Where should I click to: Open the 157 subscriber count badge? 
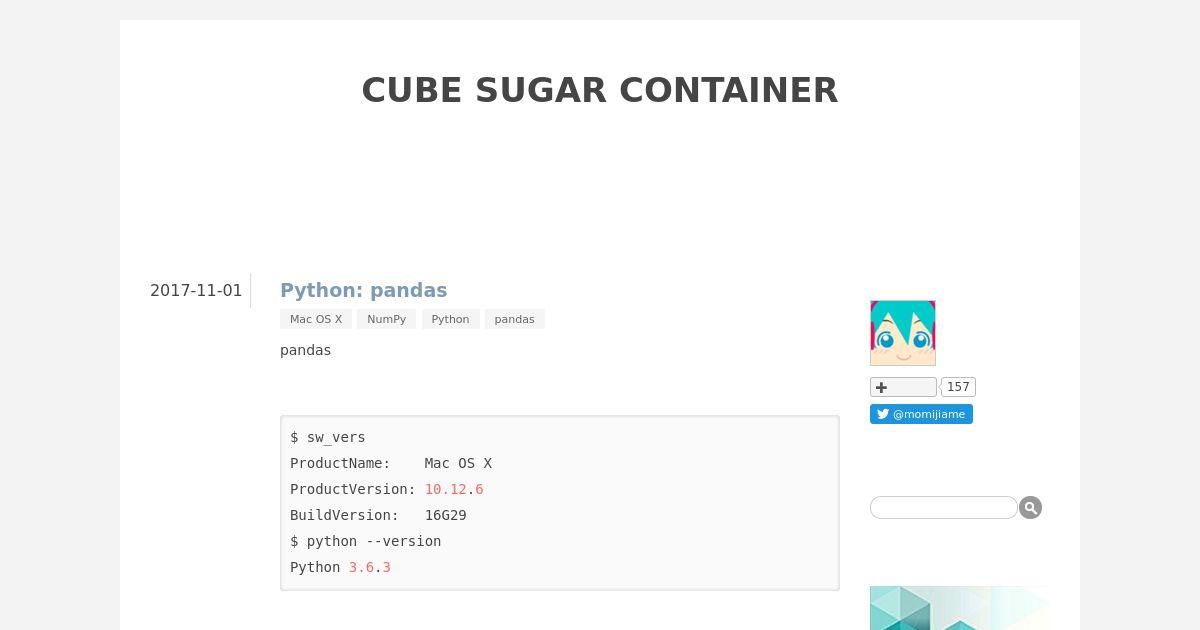point(958,387)
